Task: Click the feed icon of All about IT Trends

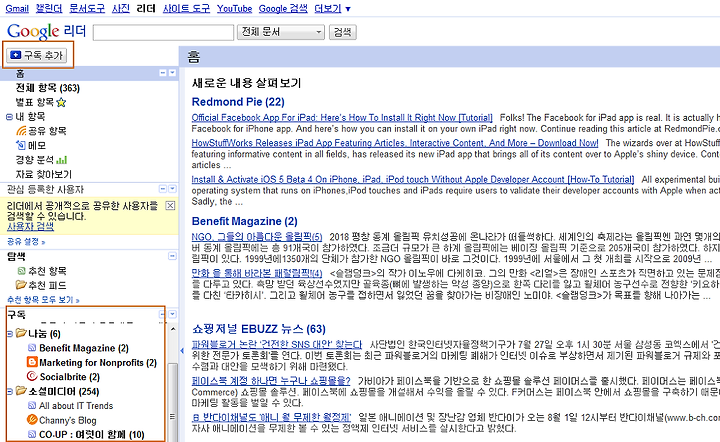Action: point(32,405)
